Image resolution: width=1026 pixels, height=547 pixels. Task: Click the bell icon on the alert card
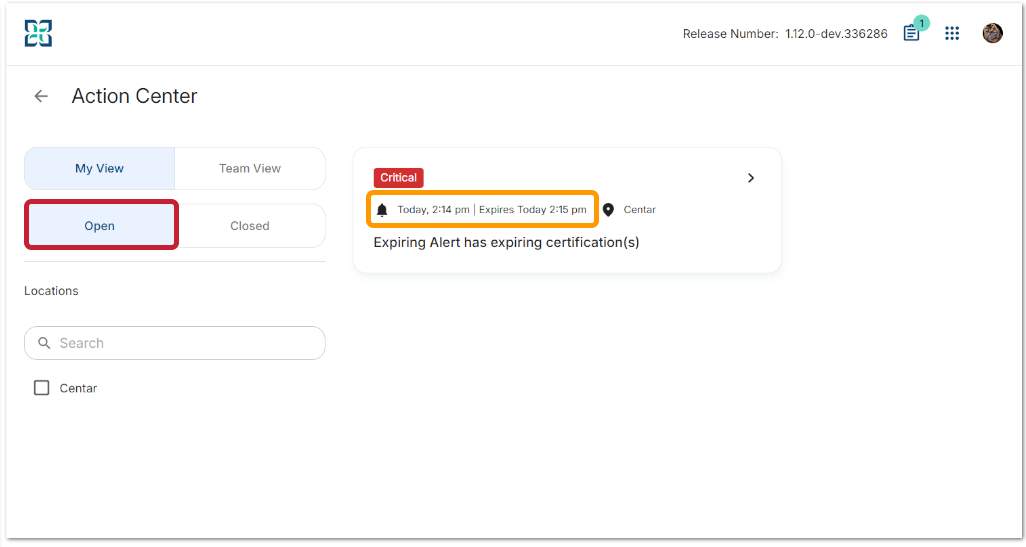[x=382, y=210]
